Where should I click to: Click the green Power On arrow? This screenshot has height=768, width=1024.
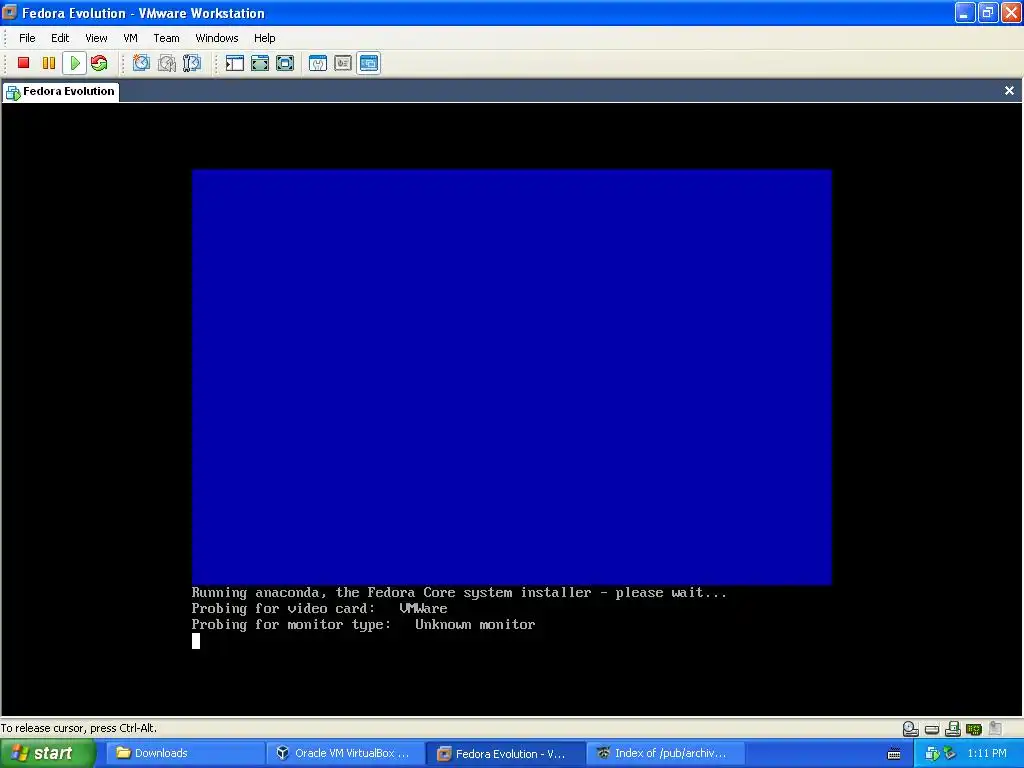point(74,63)
